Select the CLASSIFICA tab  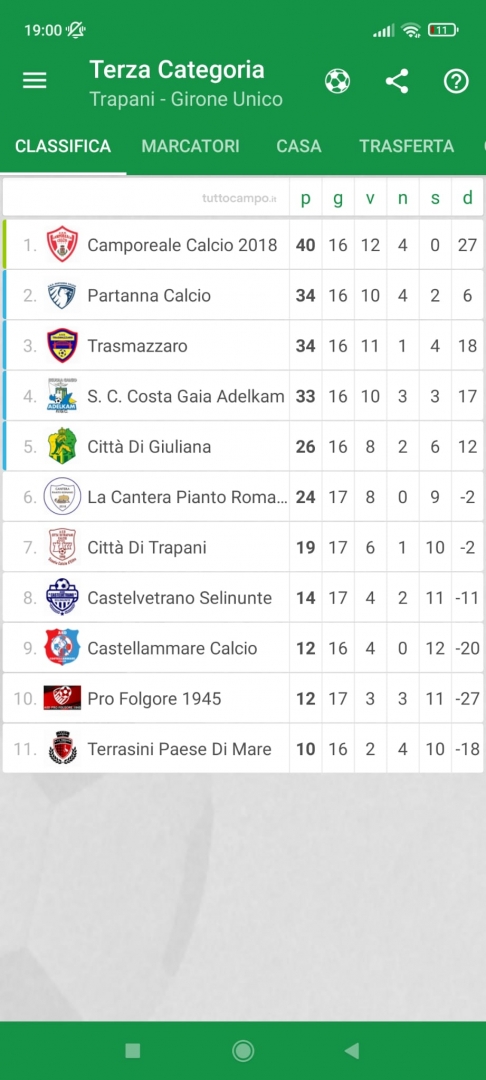(63, 146)
